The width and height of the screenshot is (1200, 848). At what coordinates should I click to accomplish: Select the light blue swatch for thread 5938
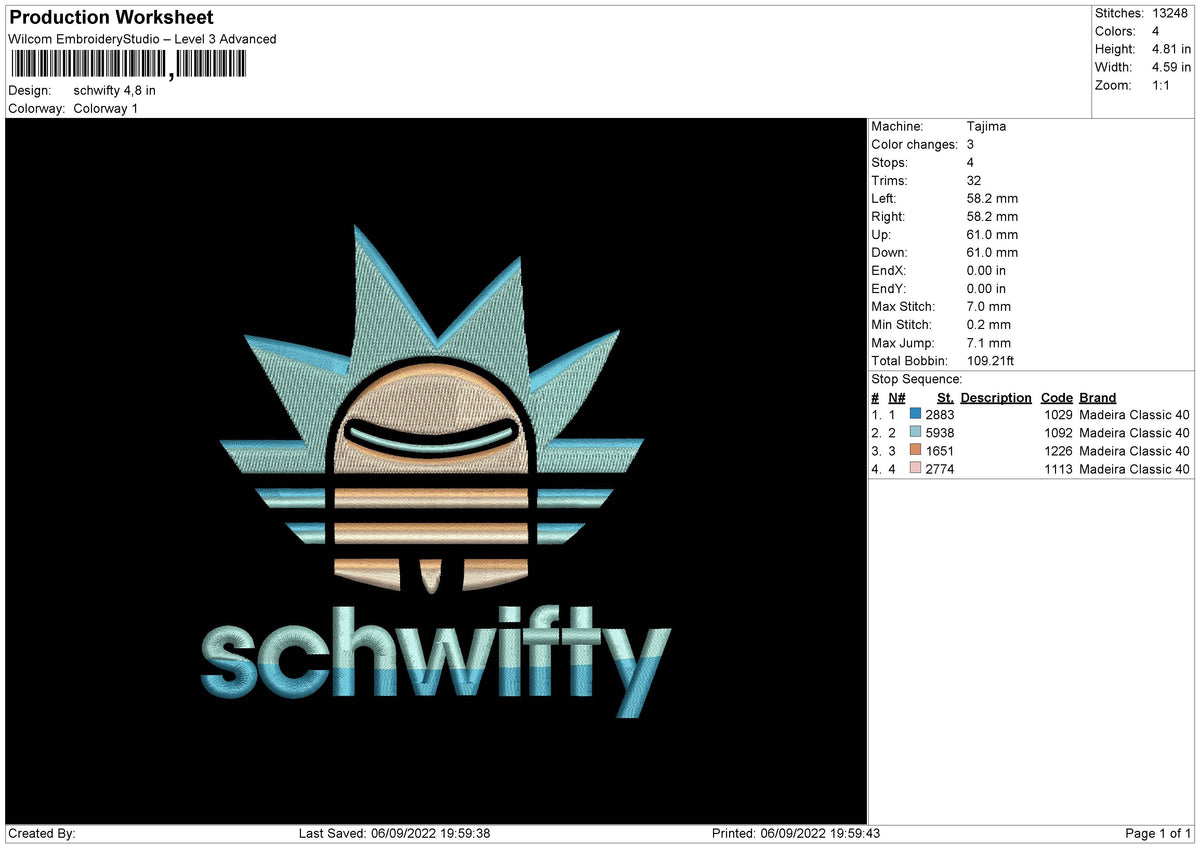coord(913,432)
